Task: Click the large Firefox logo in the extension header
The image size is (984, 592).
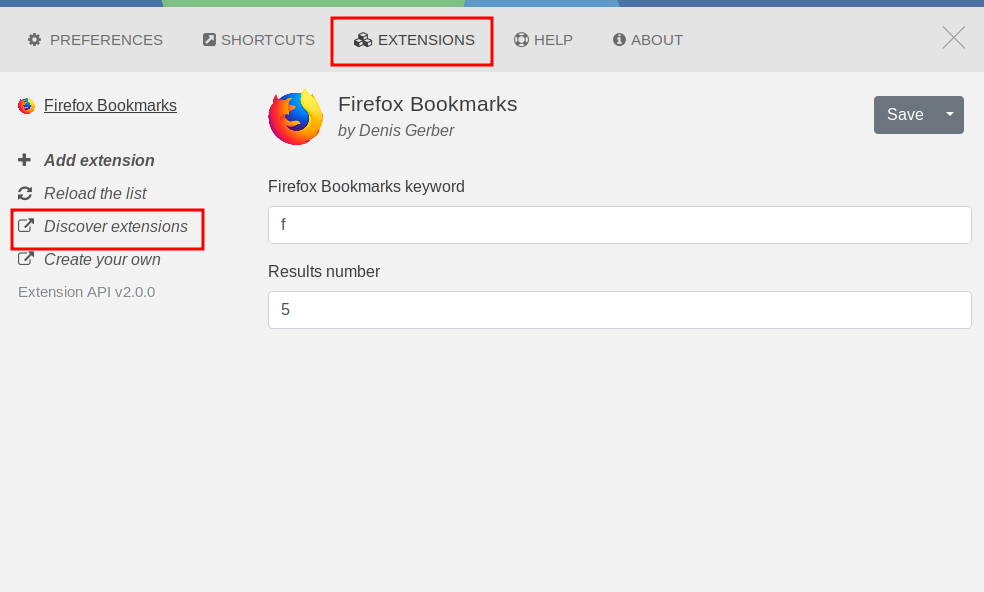Action: [x=296, y=117]
